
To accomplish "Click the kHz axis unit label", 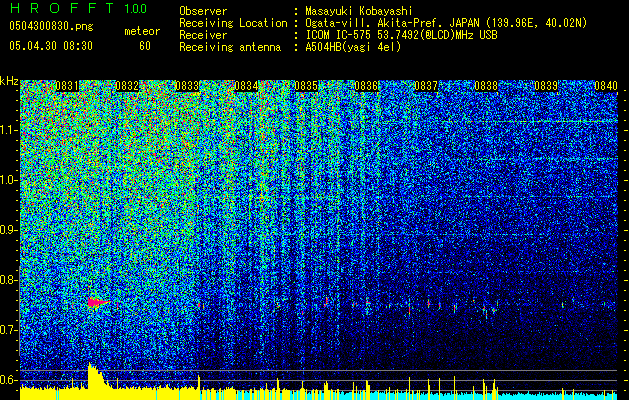I will pyautogui.click(x=9, y=81).
